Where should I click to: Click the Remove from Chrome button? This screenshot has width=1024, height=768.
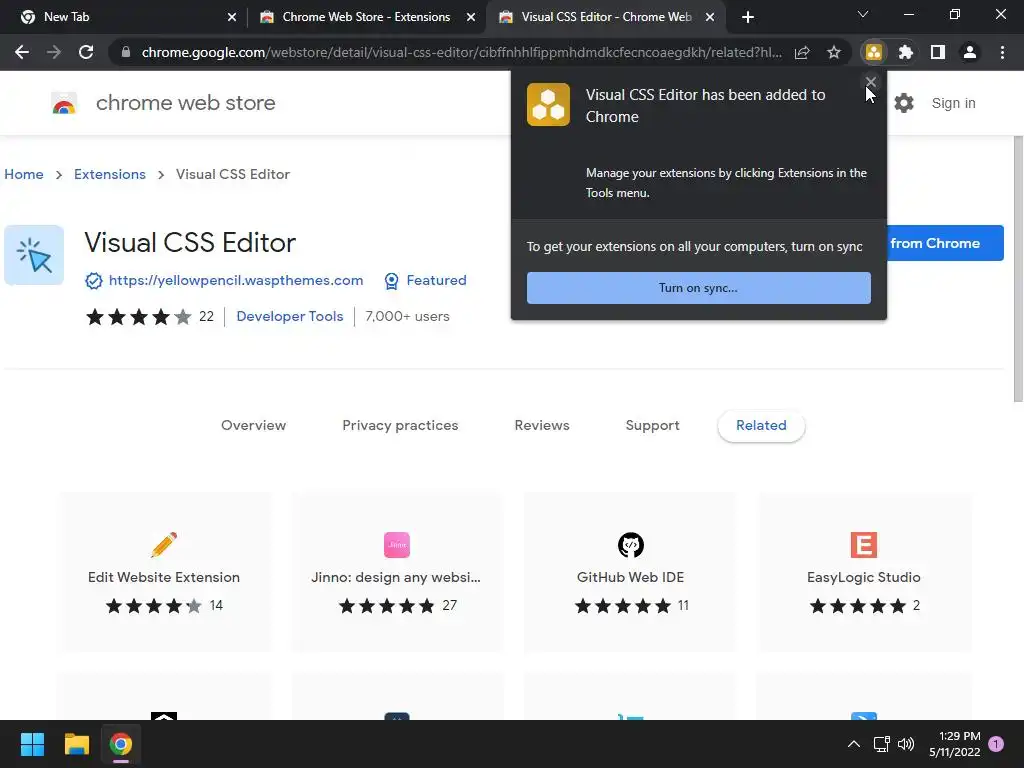tap(945, 243)
